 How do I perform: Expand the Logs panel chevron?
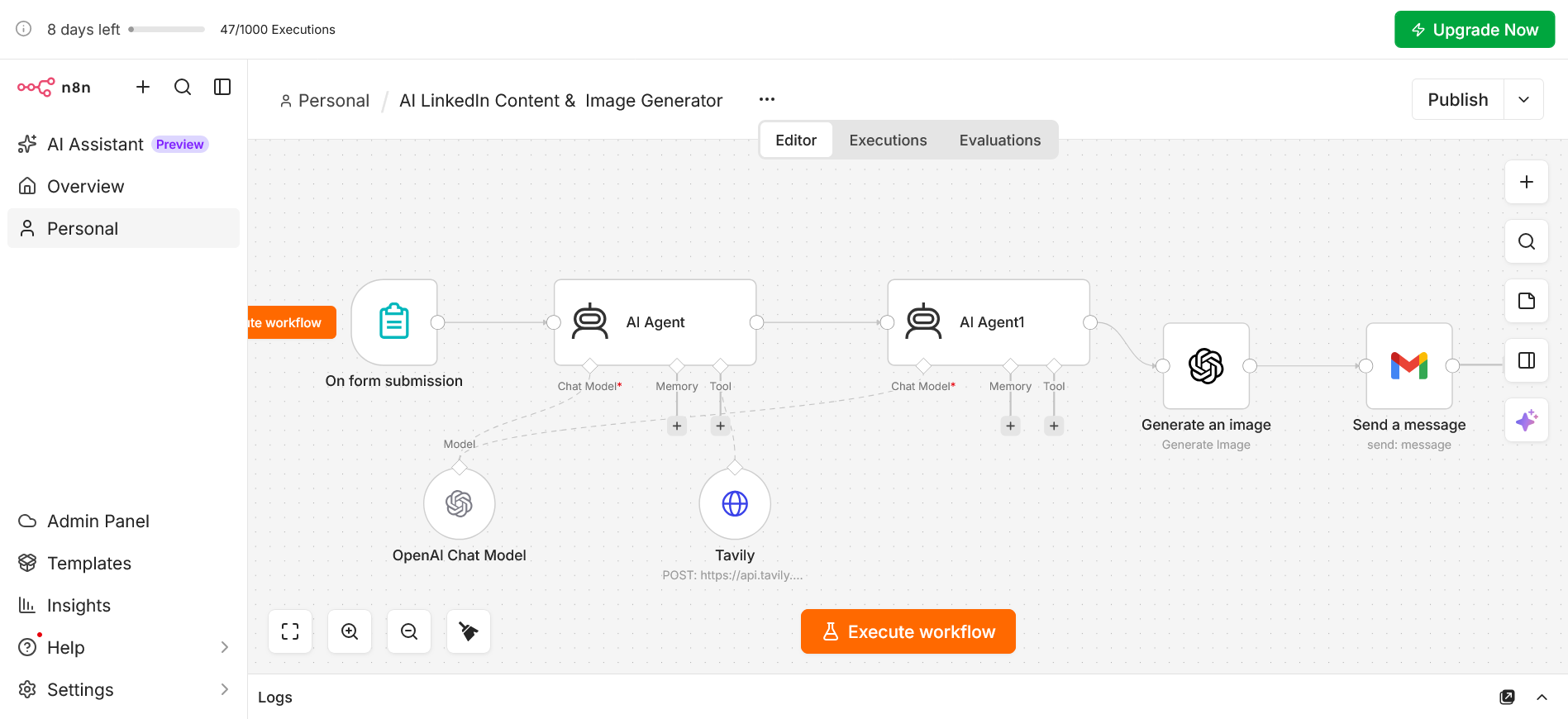coord(1542,698)
